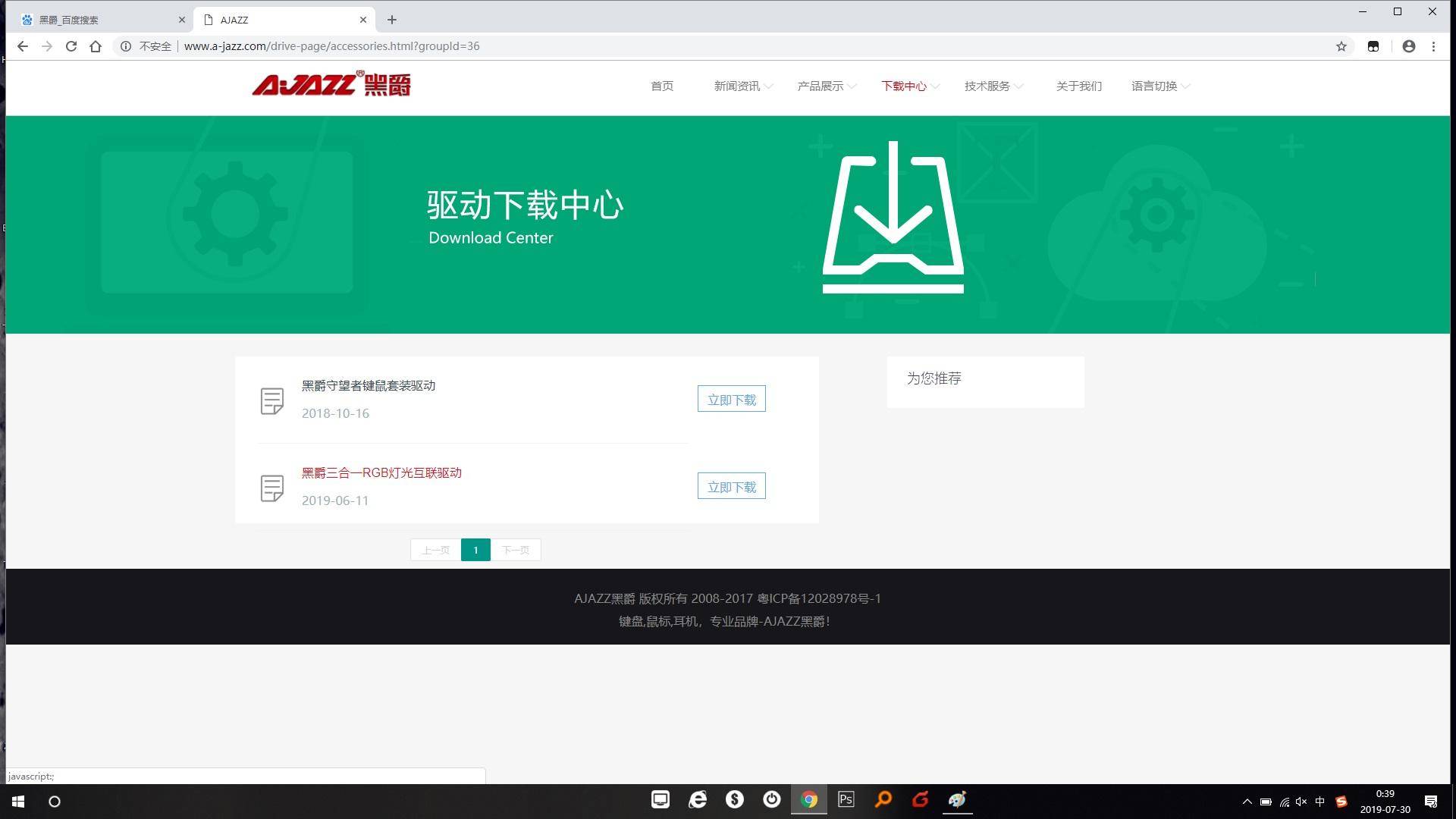Expand the chevron next to 下载中心
Viewport: 1456px width, 819px height.
click(935, 86)
